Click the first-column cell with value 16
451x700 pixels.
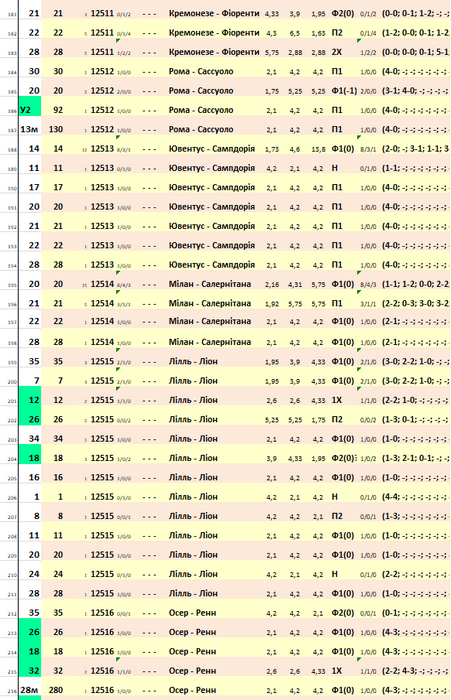pyautogui.click(x=34, y=477)
